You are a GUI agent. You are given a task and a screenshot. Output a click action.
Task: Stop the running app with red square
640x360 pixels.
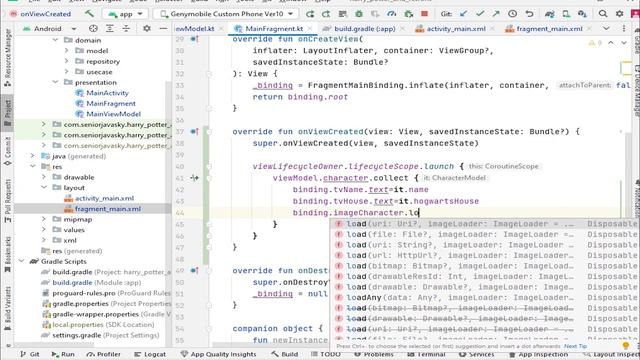(x=424, y=14)
